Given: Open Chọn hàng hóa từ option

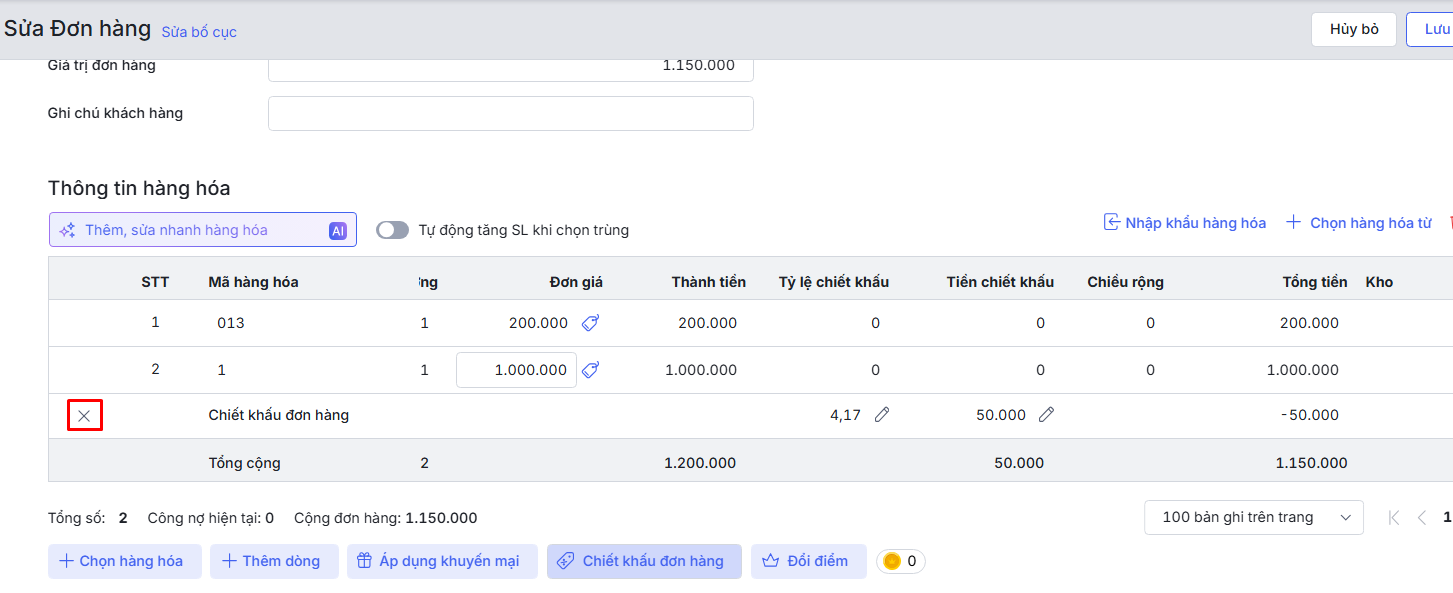Looking at the screenshot, I should click(x=1359, y=223).
